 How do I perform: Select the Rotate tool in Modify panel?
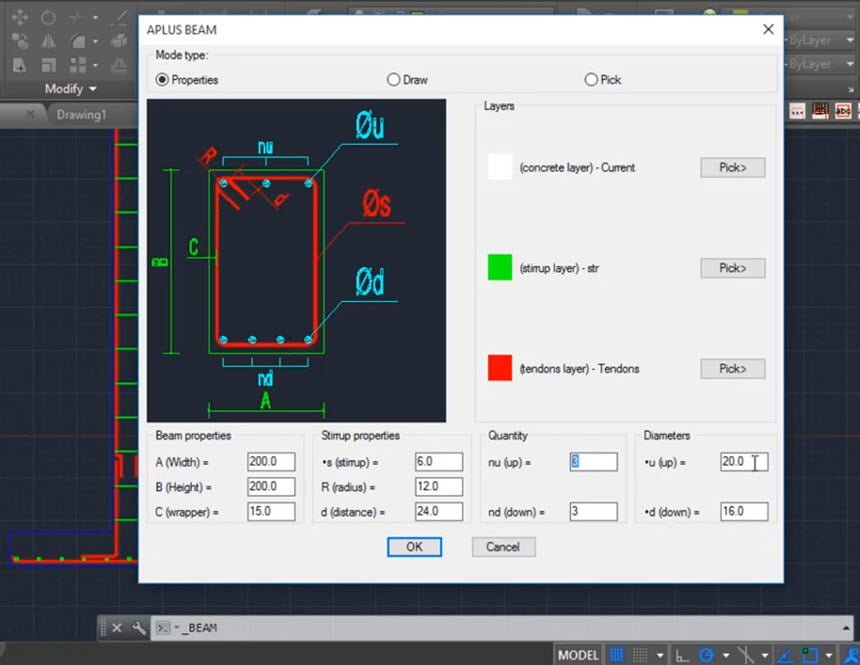click(x=48, y=17)
